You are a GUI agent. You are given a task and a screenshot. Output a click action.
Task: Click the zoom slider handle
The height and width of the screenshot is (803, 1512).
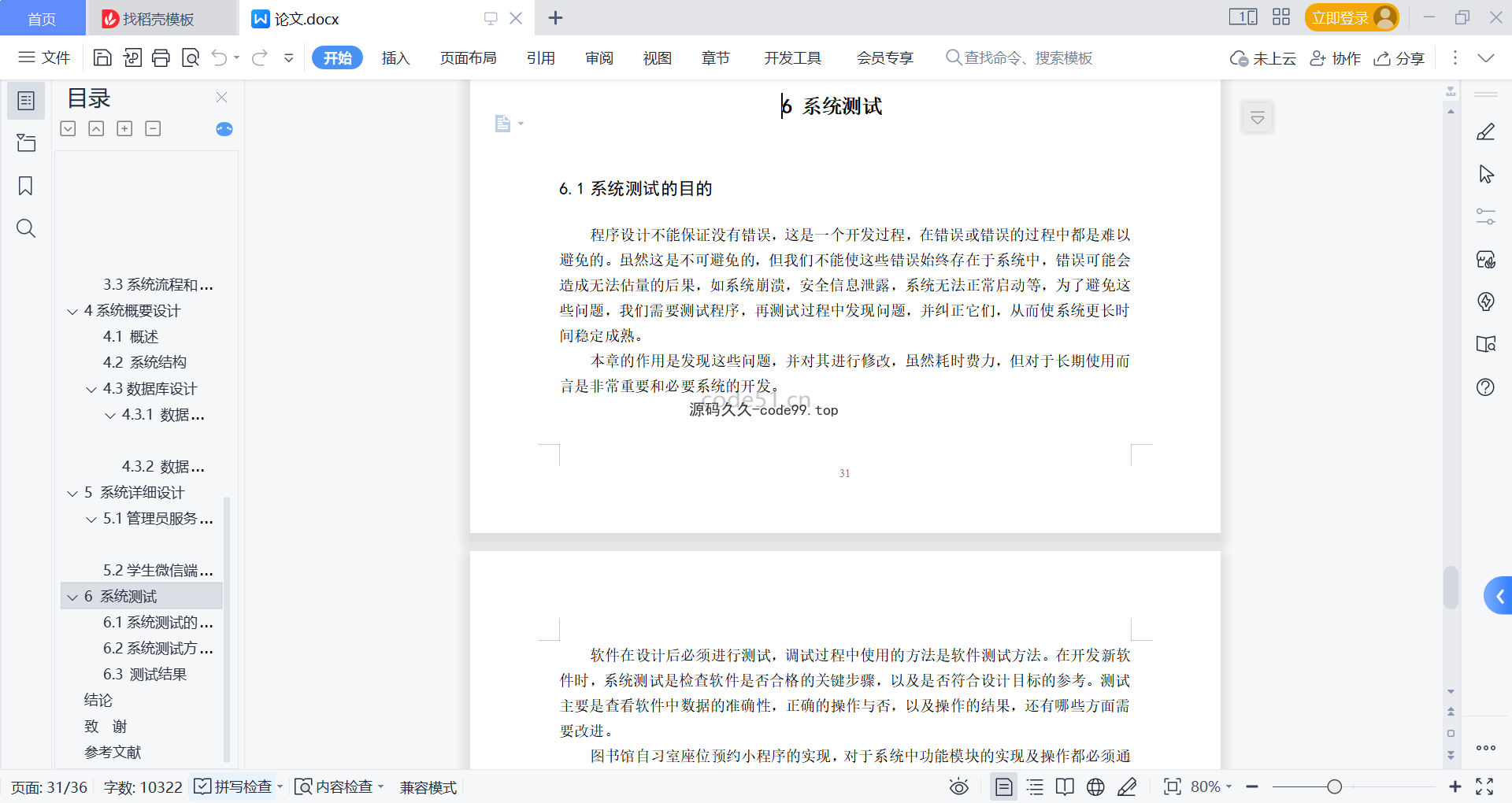coord(1334,786)
